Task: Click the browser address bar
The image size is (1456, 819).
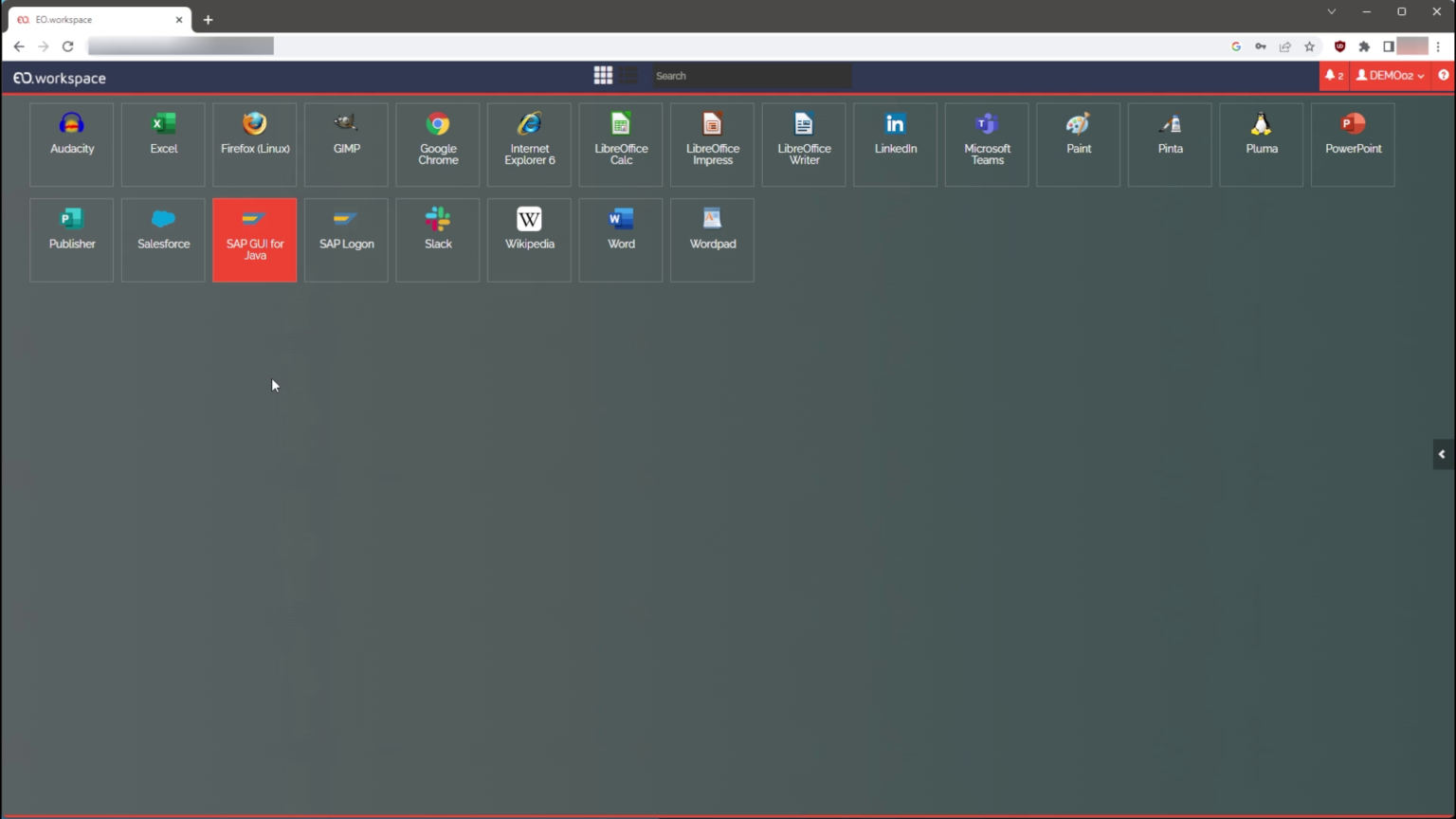Action: click(654, 46)
